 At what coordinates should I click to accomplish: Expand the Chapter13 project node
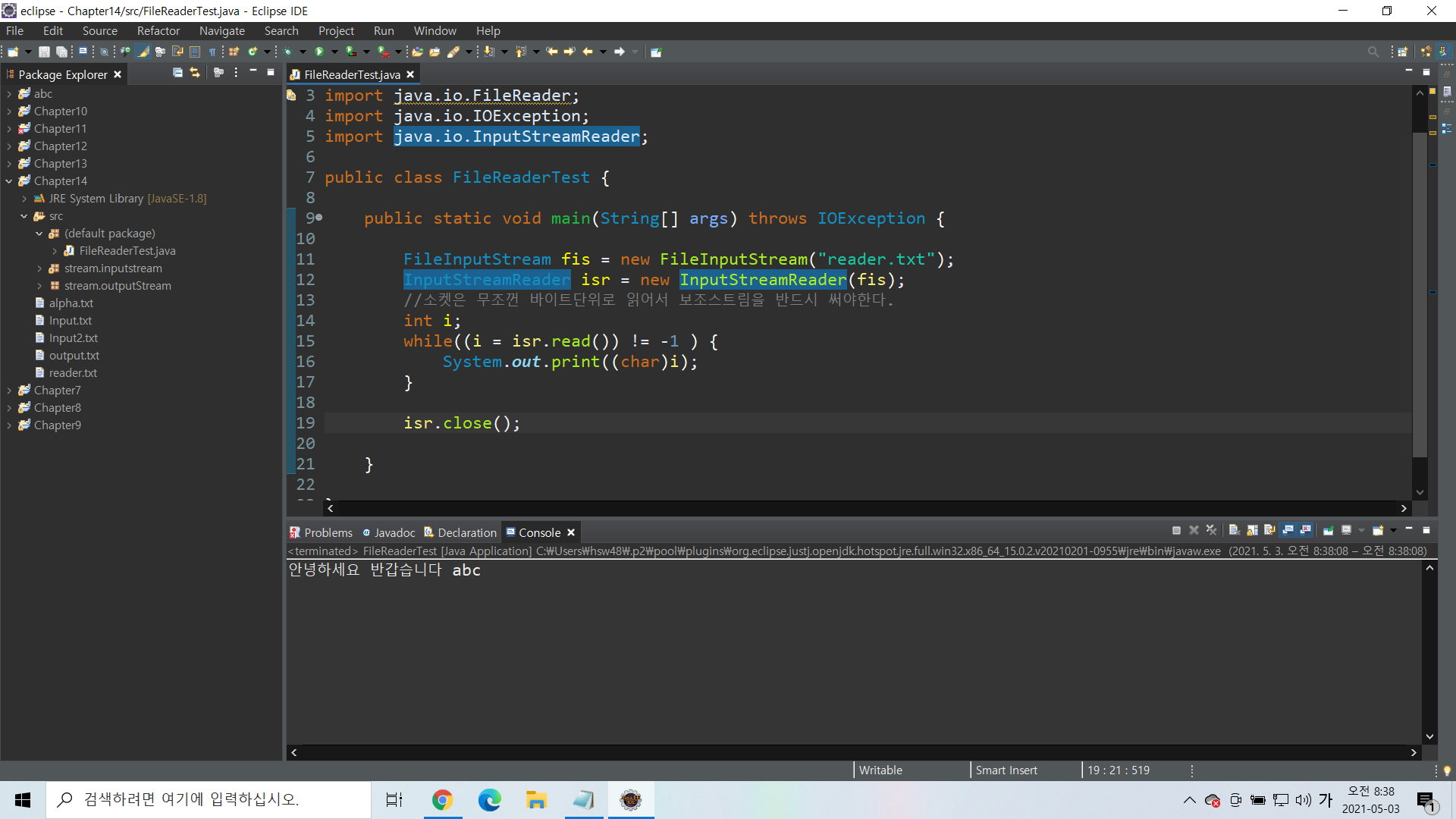(x=9, y=164)
